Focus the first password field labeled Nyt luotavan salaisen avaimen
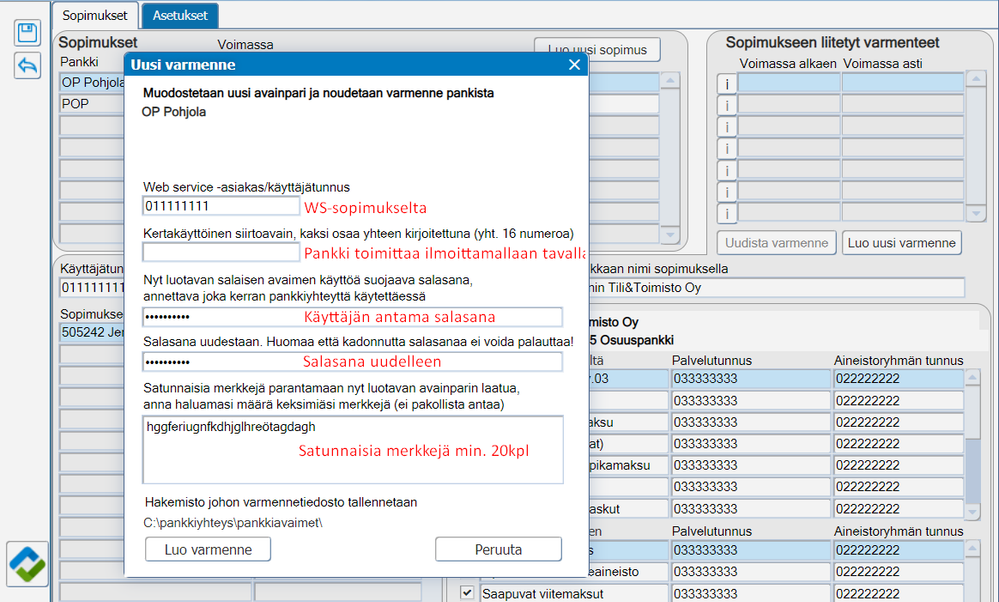The image size is (999, 602). (x=352, y=317)
